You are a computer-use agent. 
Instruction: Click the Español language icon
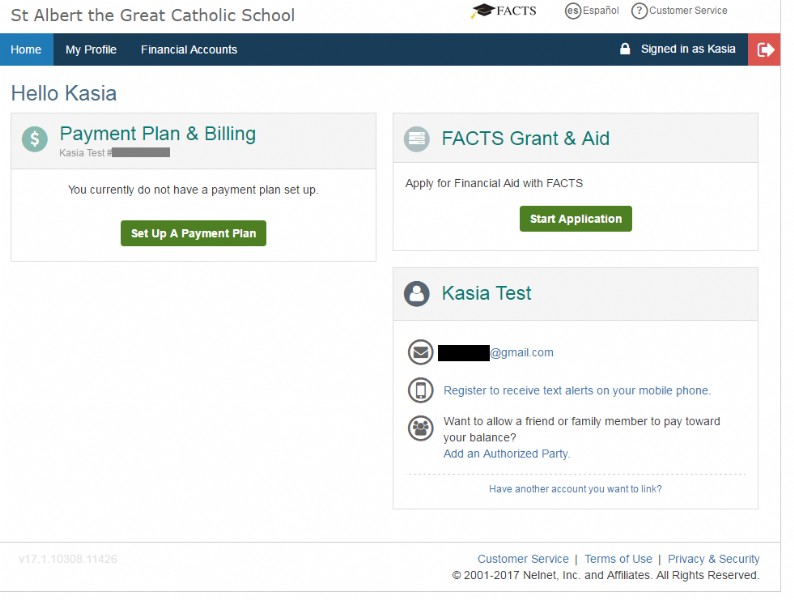click(572, 11)
